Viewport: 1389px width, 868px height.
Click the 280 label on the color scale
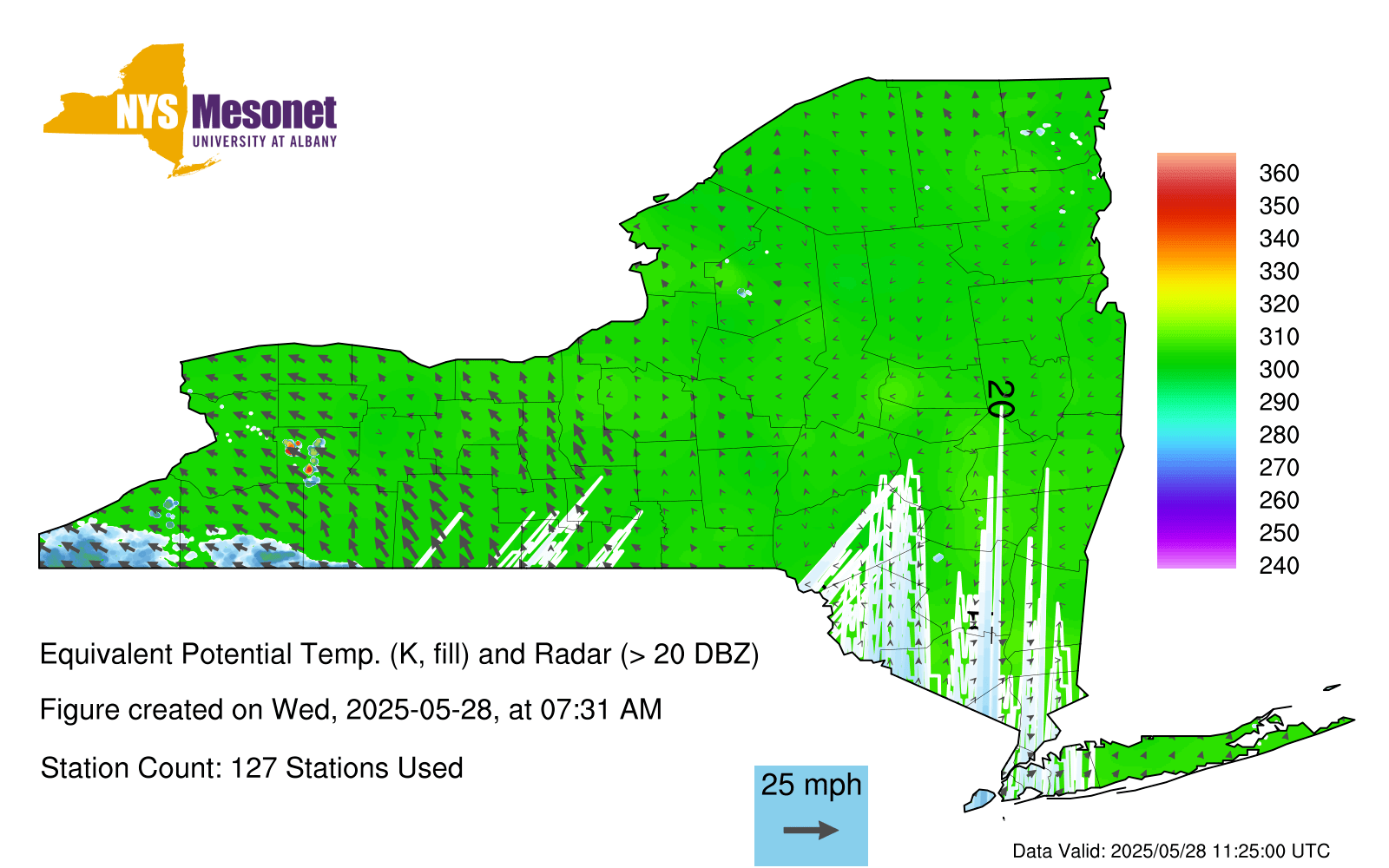(x=1279, y=435)
